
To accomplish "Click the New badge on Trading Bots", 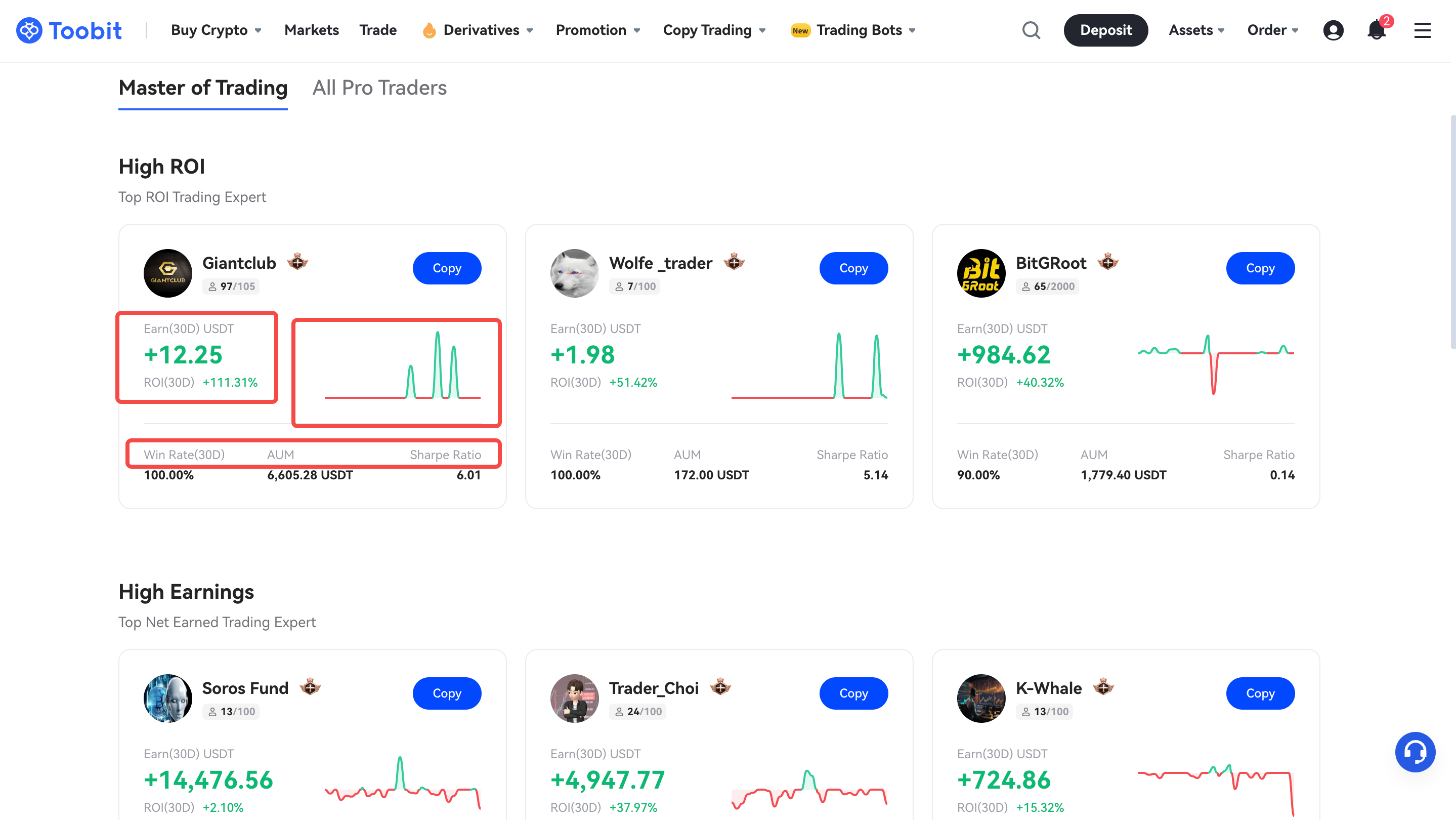I will (800, 30).
